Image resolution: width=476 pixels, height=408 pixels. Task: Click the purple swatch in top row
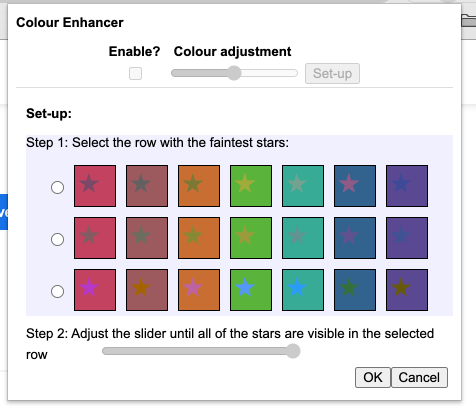point(407,186)
